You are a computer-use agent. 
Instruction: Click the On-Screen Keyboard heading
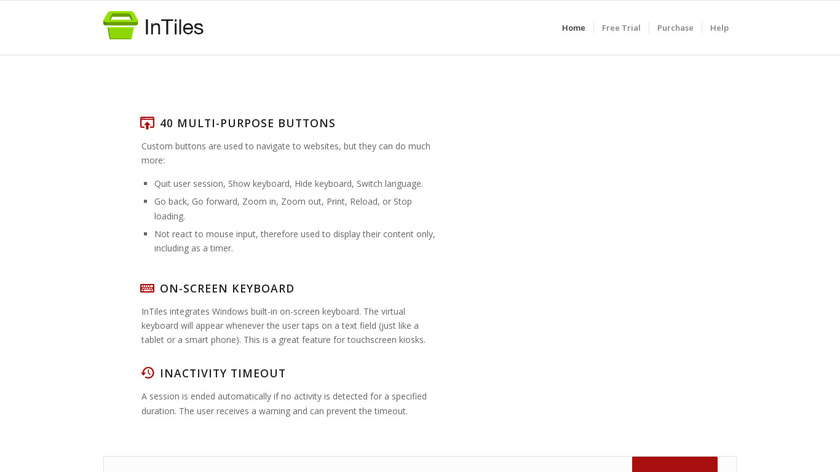pyautogui.click(x=227, y=288)
